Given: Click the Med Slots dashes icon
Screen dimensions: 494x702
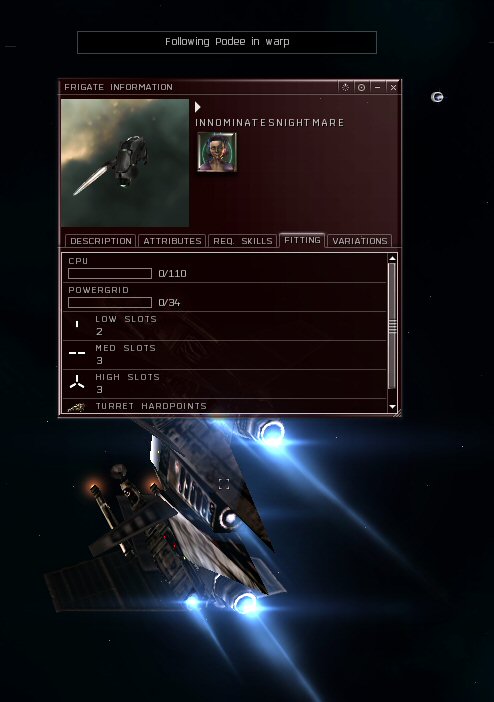Looking at the screenshot, I should 77,353.
